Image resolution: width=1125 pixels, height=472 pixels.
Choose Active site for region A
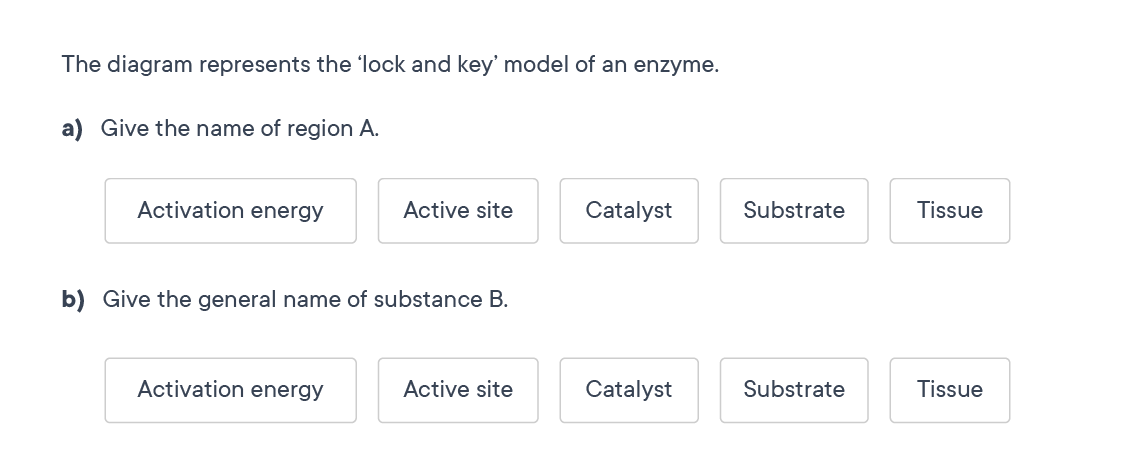[x=458, y=211]
